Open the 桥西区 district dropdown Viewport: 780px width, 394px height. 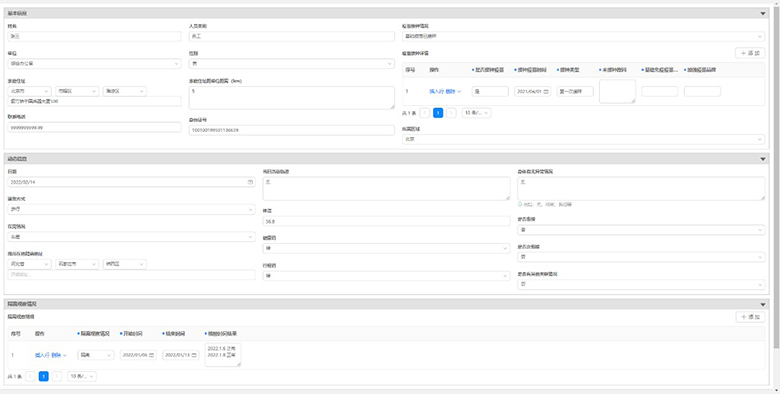point(125,264)
